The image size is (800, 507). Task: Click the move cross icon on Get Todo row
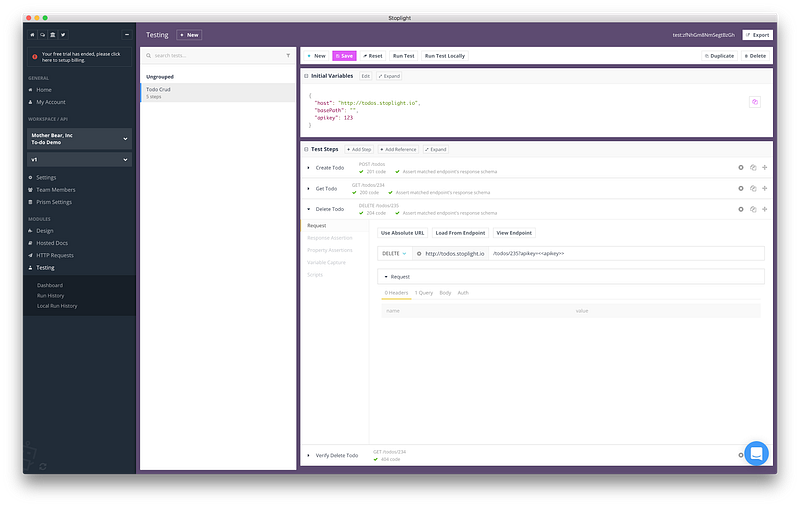click(764, 188)
